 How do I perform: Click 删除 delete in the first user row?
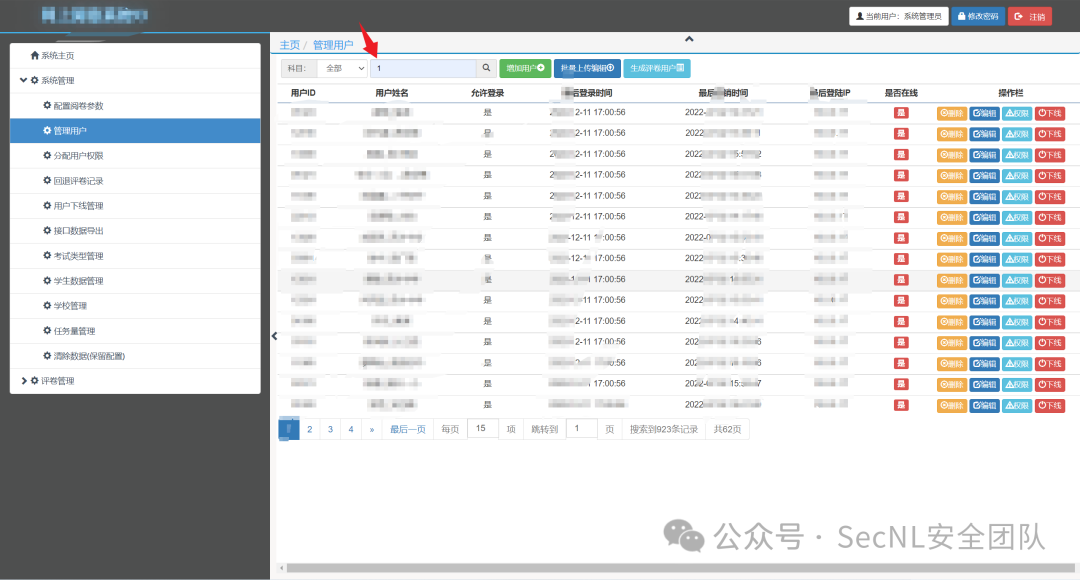[x=951, y=113]
